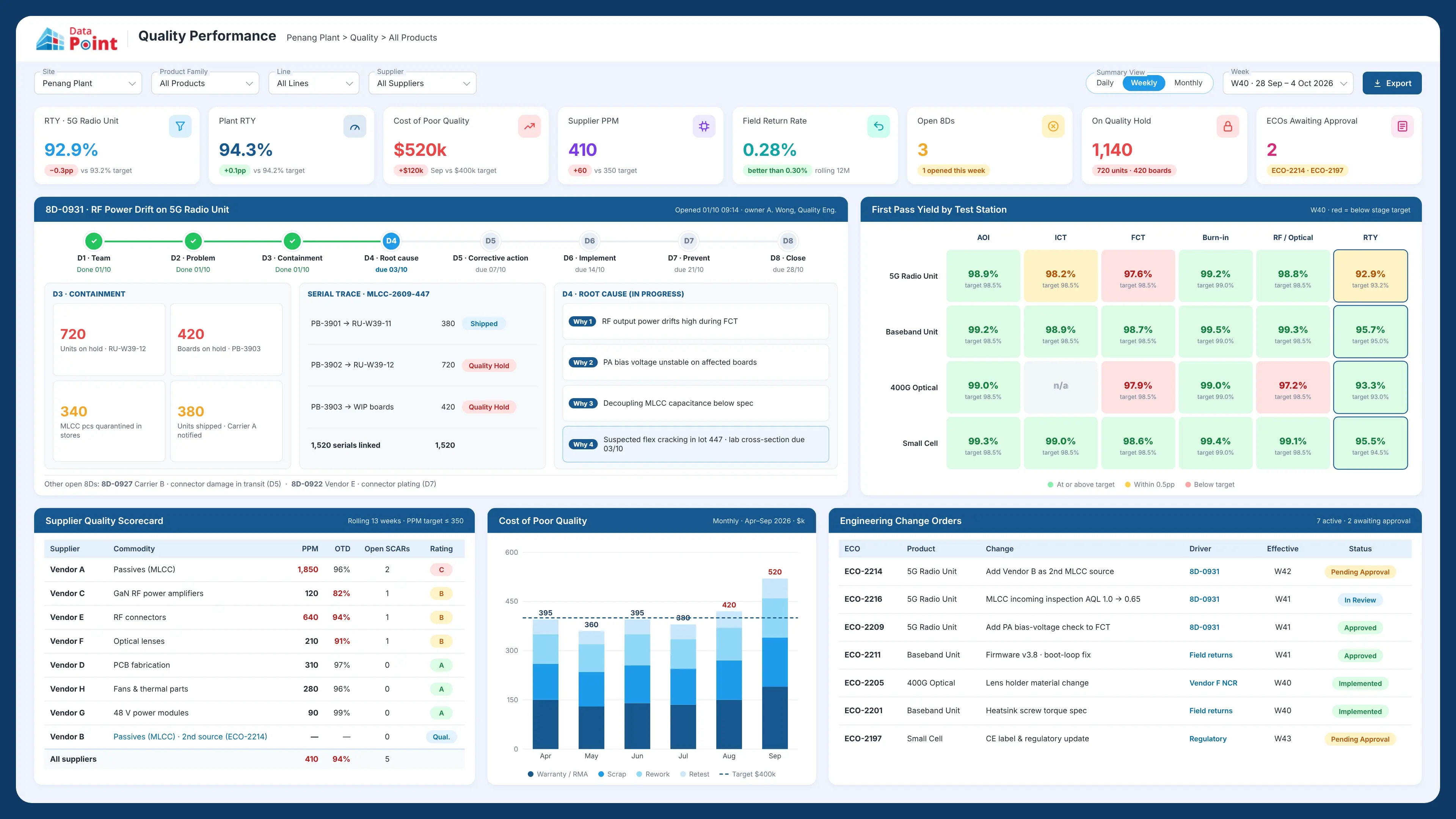The height and width of the screenshot is (819, 1456).
Task: Click the Sep bar in Cost of Poor Quality chart
Action: tap(775, 664)
